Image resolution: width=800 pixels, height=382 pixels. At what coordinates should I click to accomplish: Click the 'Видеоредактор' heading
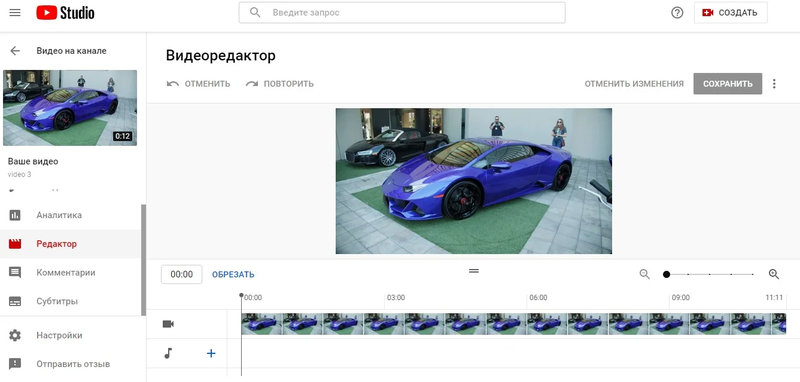(220, 56)
